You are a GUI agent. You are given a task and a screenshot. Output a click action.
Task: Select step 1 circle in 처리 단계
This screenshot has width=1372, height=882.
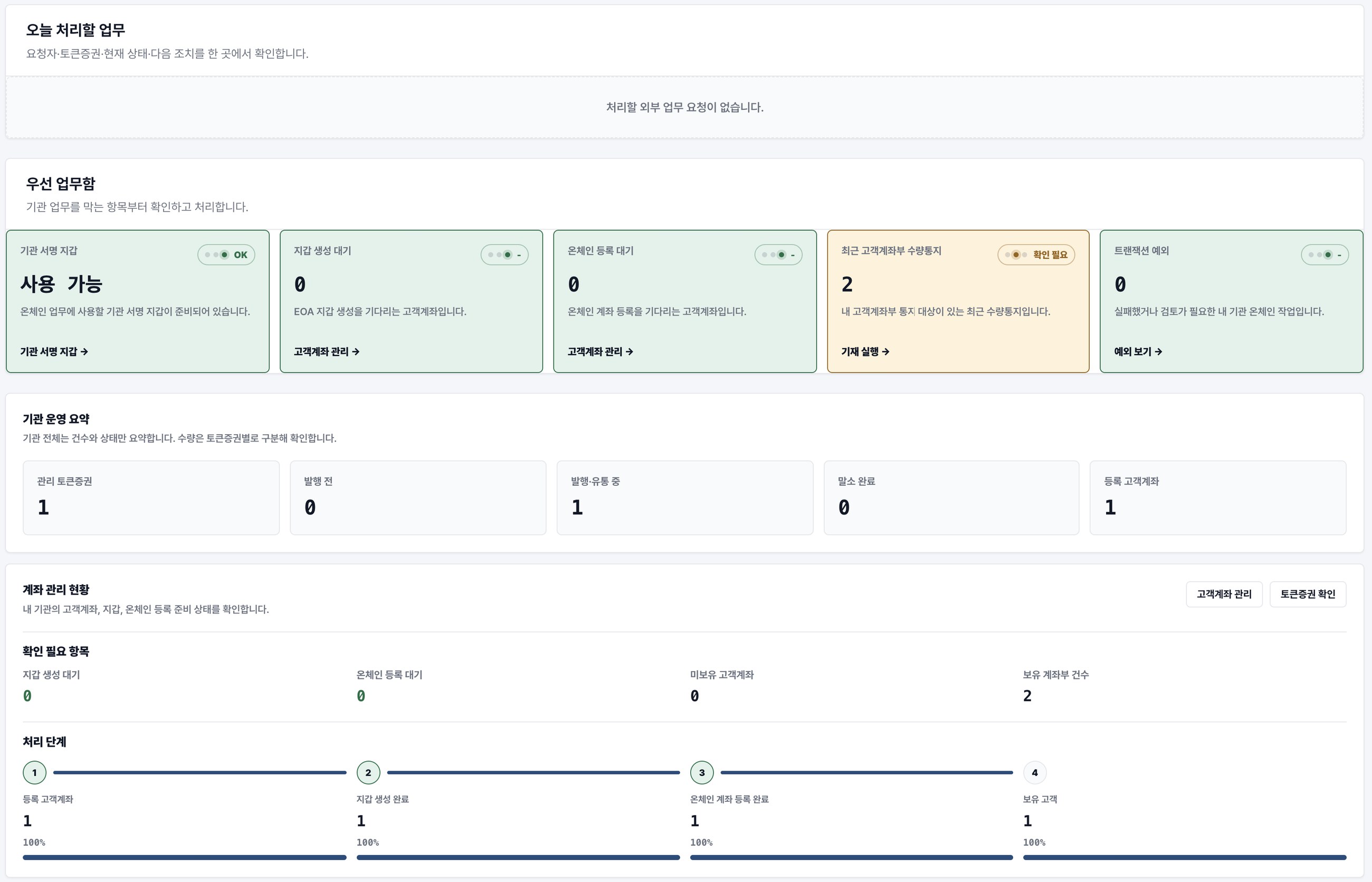click(x=34, y=773)
